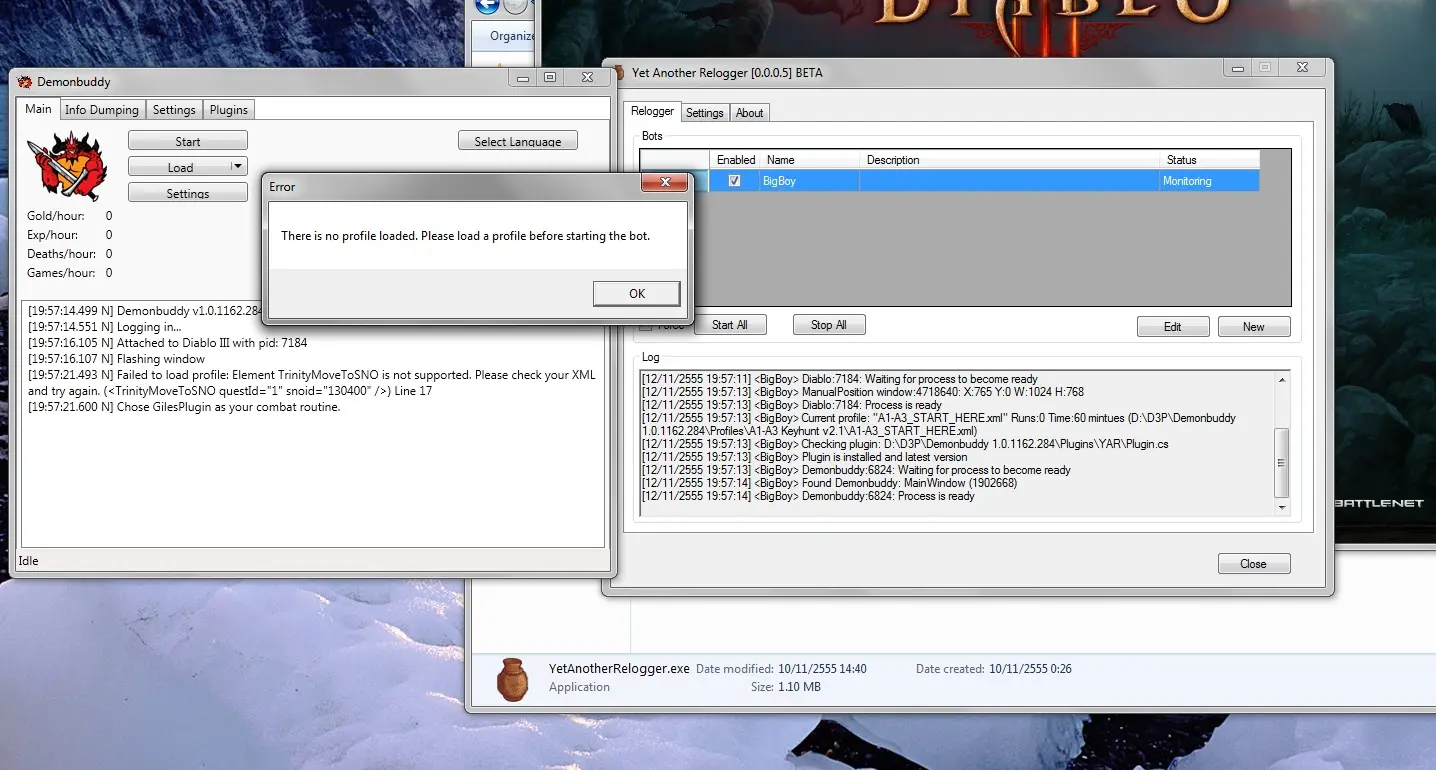
Task: Toggle the Force checkbox in Relogger
Action: pos(647,326)
